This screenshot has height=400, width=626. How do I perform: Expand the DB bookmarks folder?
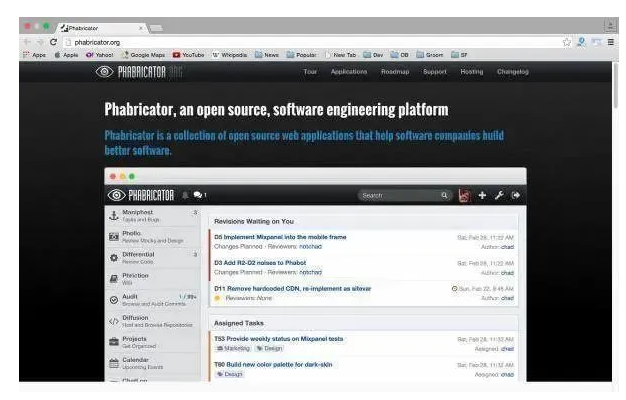(x=399, y=55)
